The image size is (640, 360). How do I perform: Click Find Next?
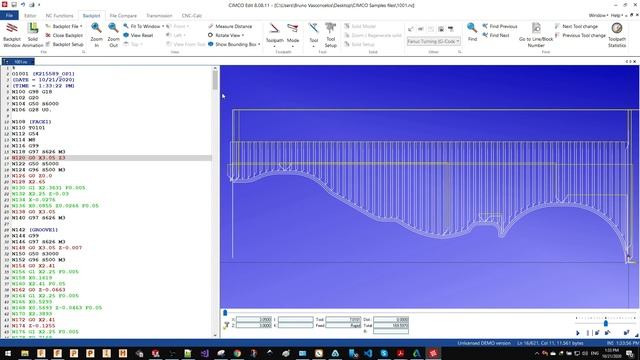496,35
